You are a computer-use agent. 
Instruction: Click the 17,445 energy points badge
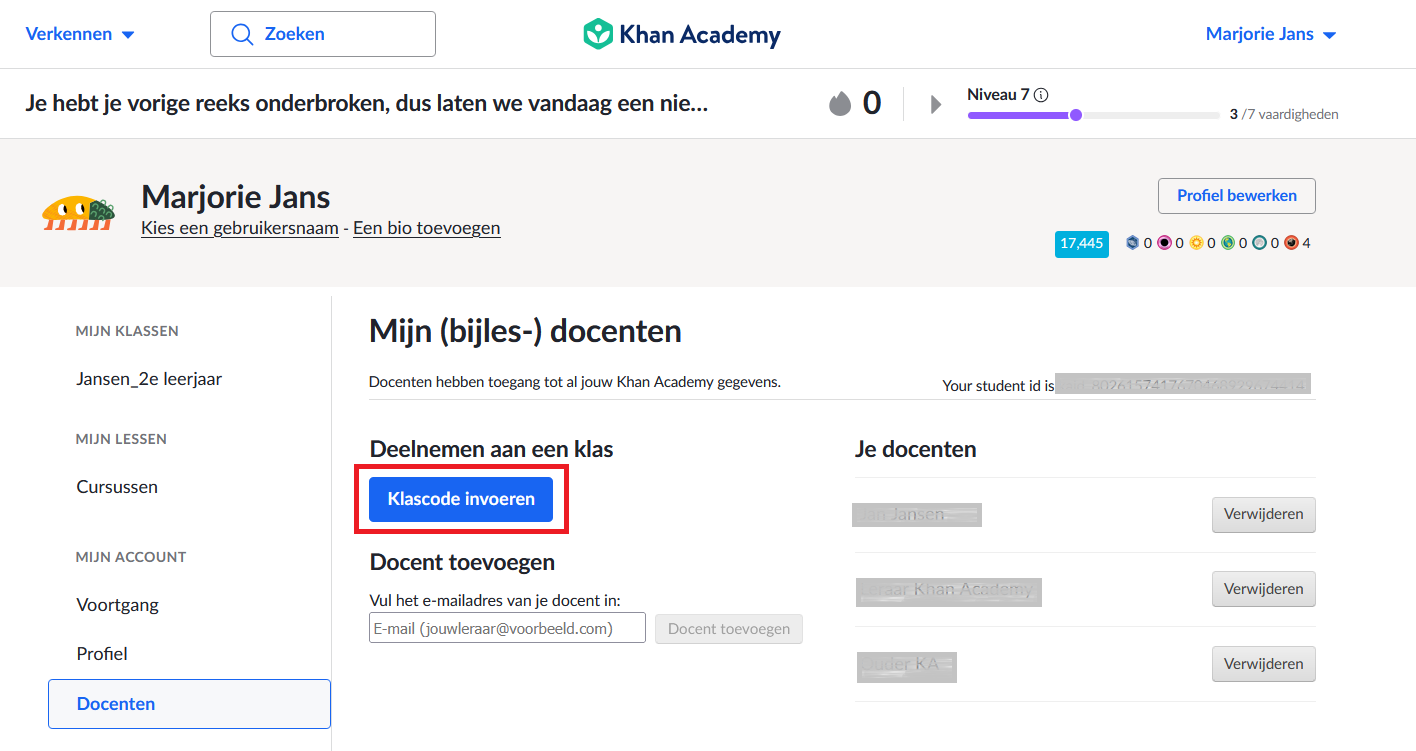(x=1081, y=243)
